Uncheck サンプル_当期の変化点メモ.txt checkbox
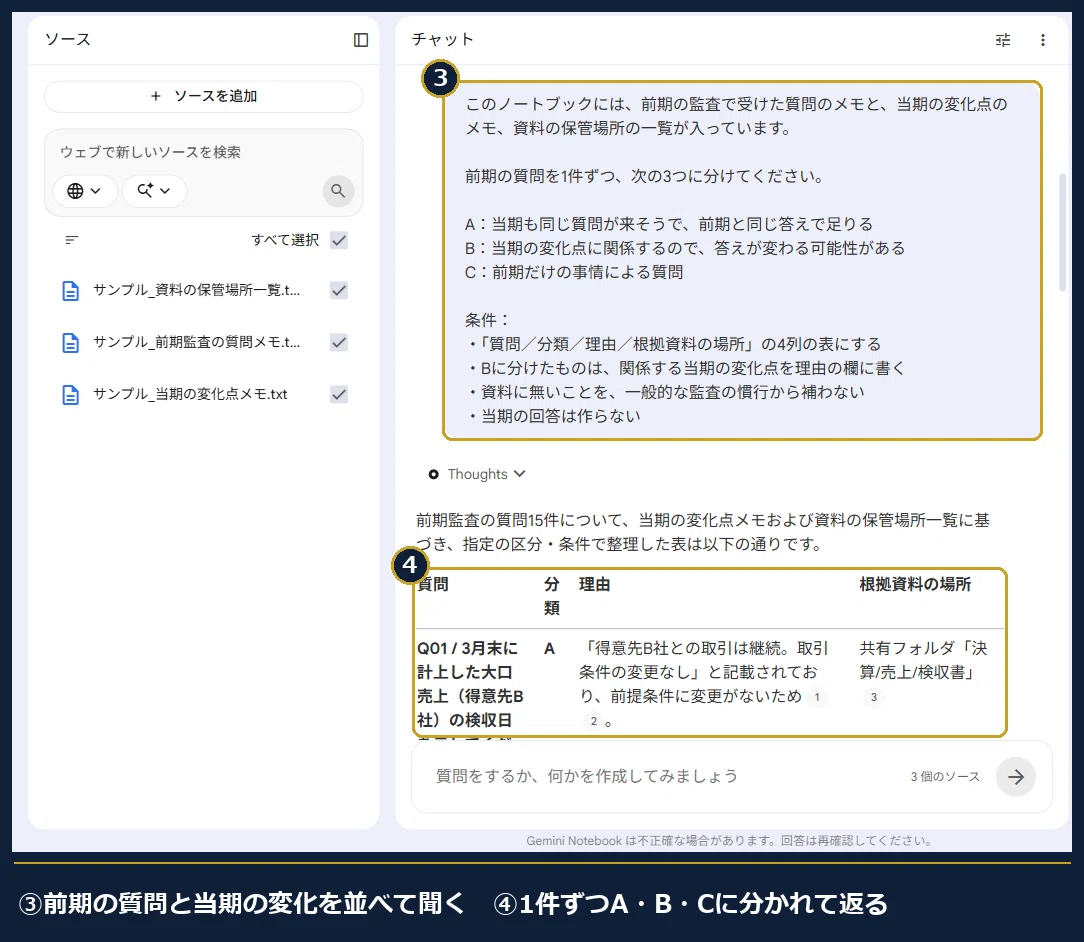The image size is (1084, 942). tap(339, 394)
